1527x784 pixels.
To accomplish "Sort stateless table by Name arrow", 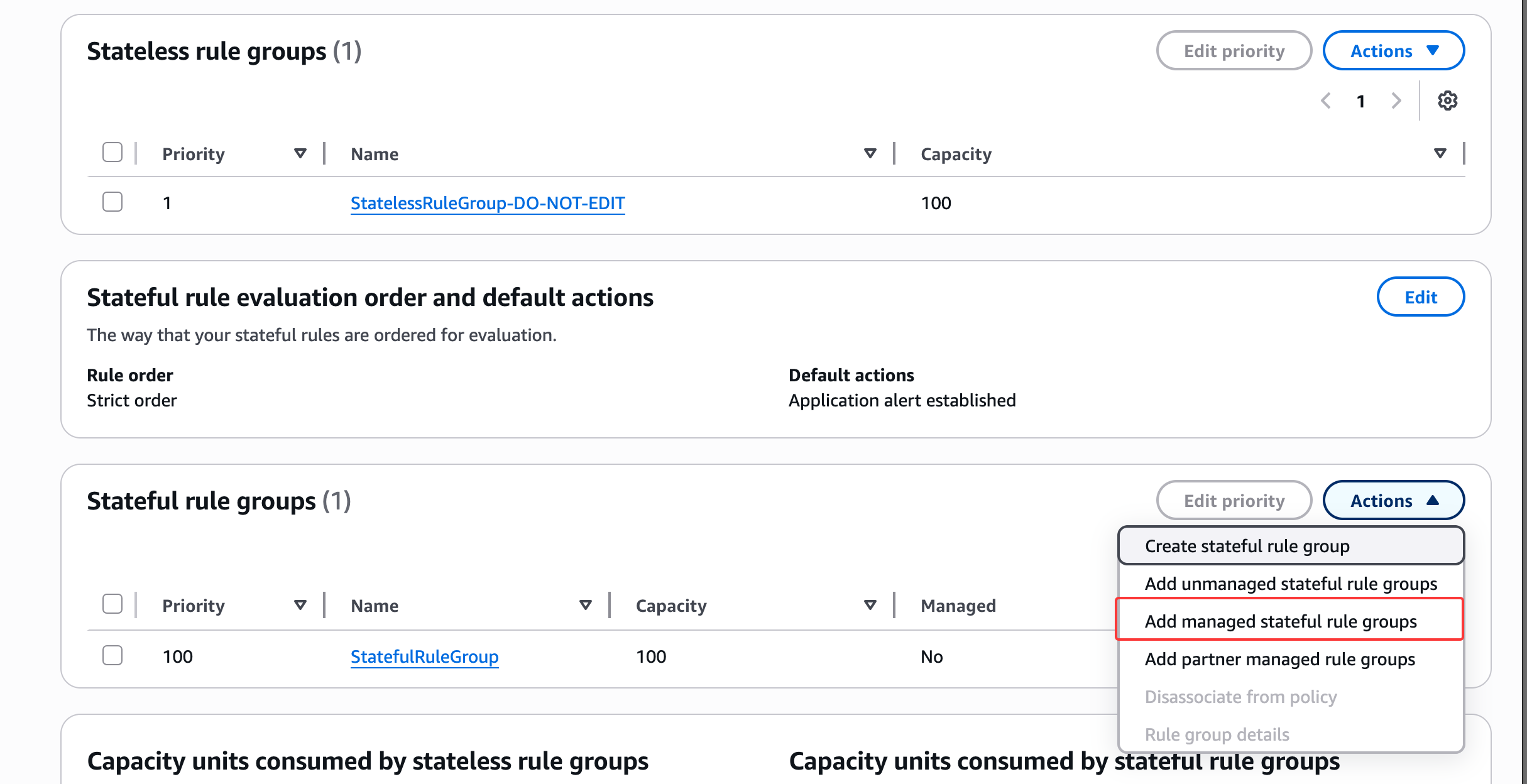I will (x=870, y=153).
